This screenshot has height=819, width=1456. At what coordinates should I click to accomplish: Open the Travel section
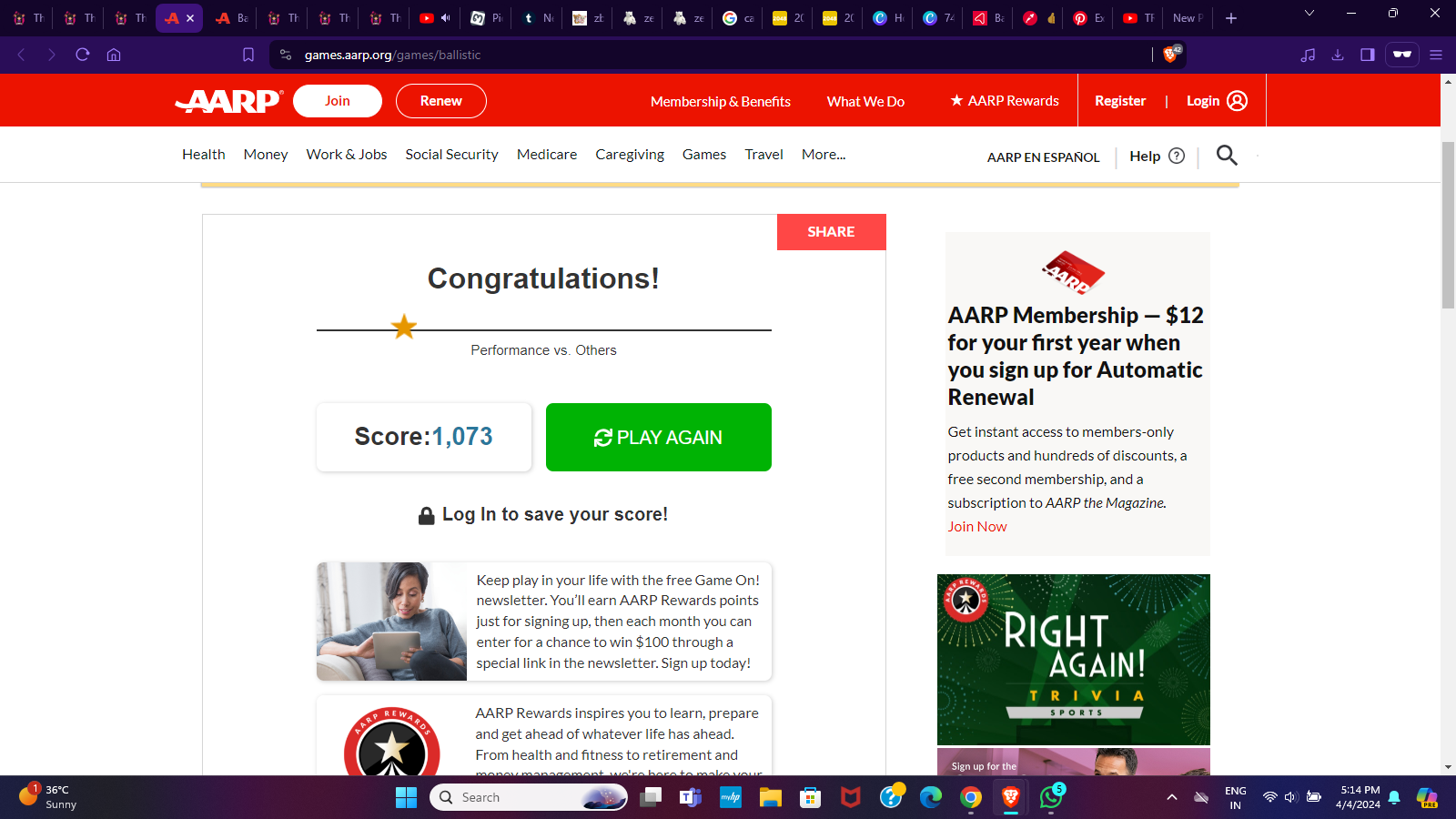764,155
